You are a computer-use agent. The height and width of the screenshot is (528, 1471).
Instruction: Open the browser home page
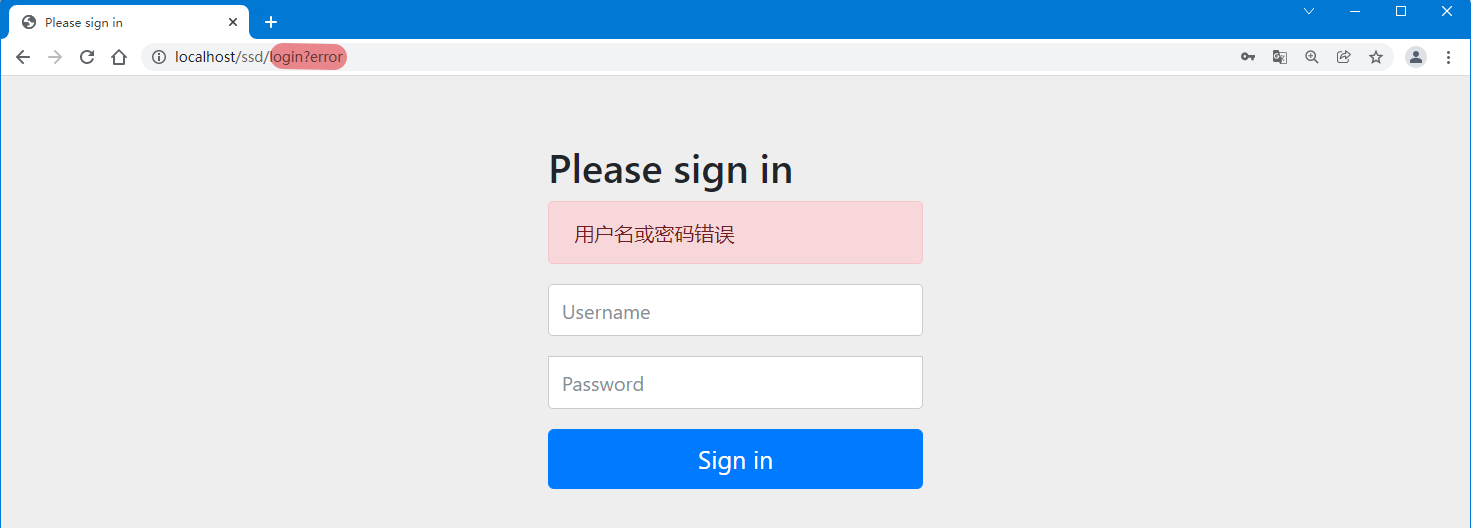coord(119,57)
